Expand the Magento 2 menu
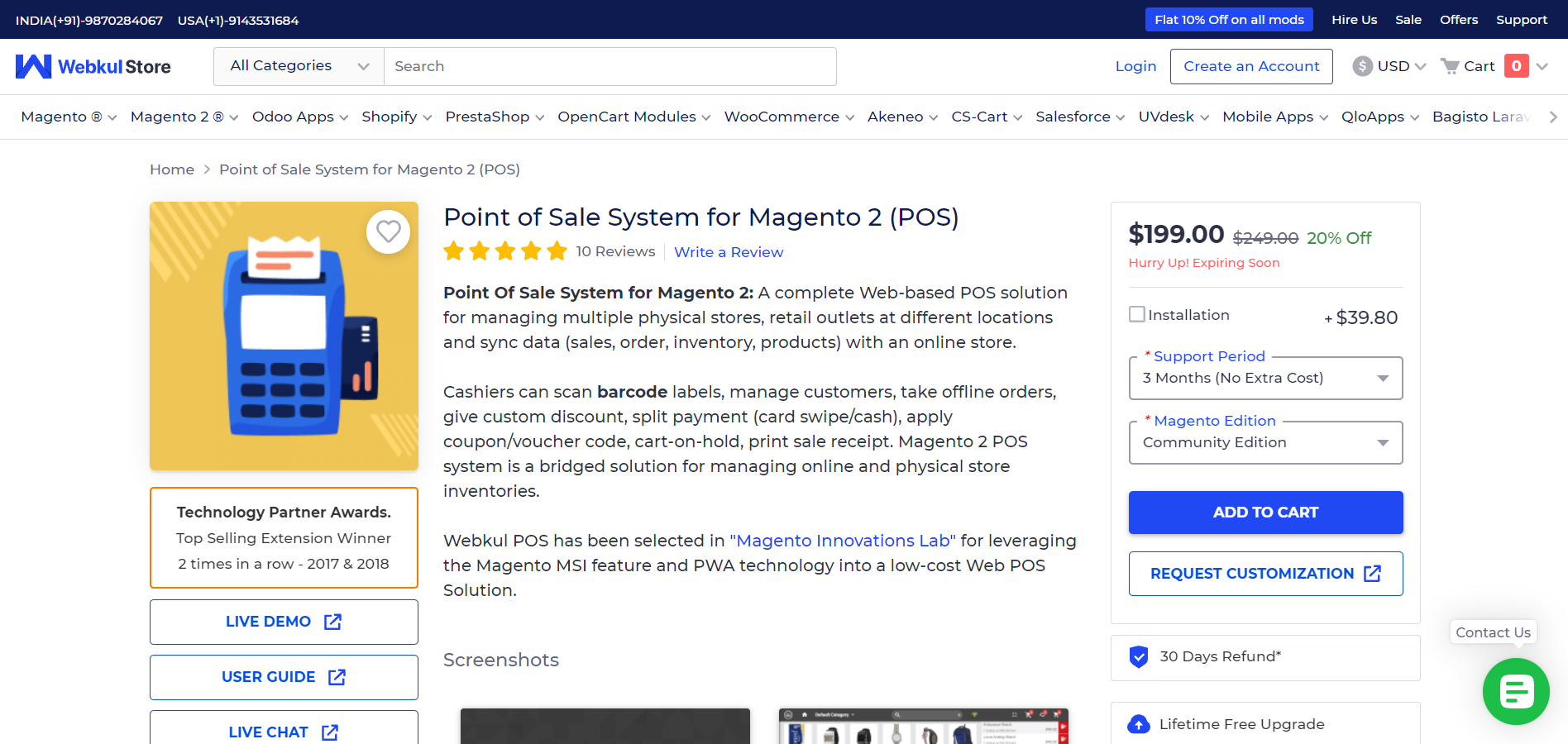This screenshot has width=1568, height=744. coord(184,117)
